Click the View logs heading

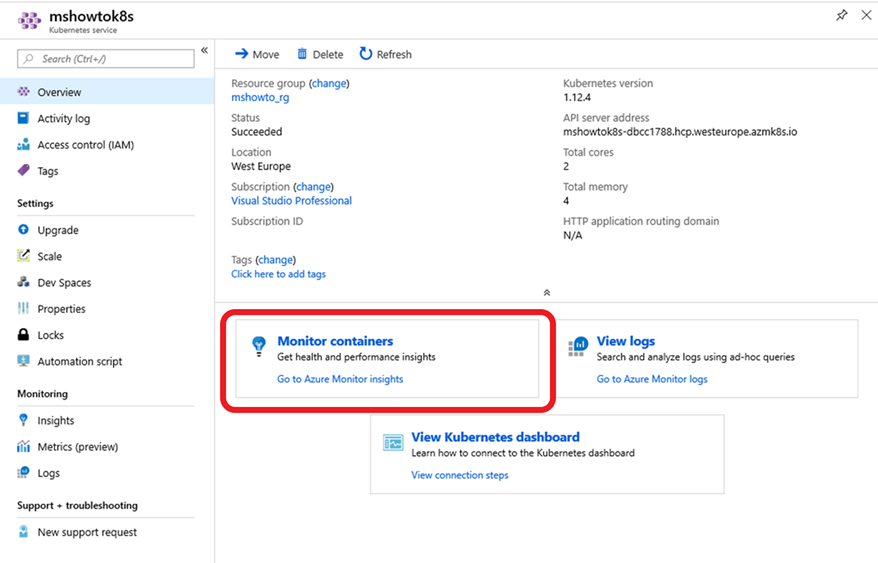[x=625, y=341]
